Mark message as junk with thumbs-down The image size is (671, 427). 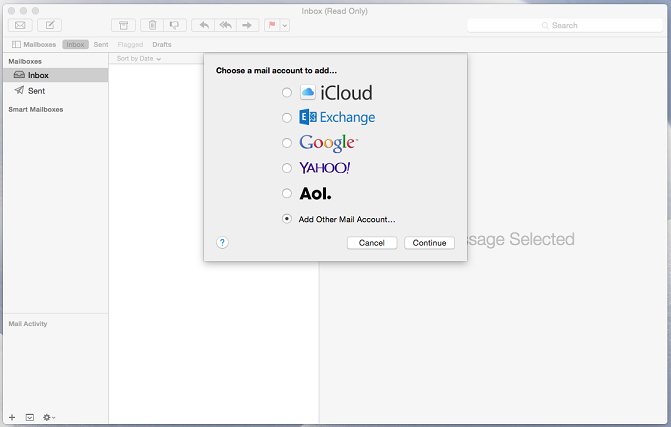(x=175, y=25)
